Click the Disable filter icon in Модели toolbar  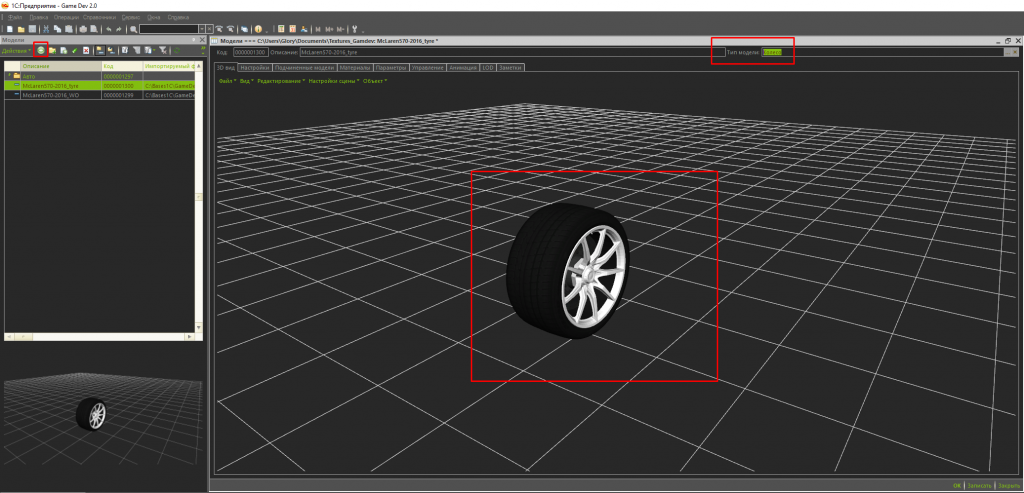[x=162, y=50]
